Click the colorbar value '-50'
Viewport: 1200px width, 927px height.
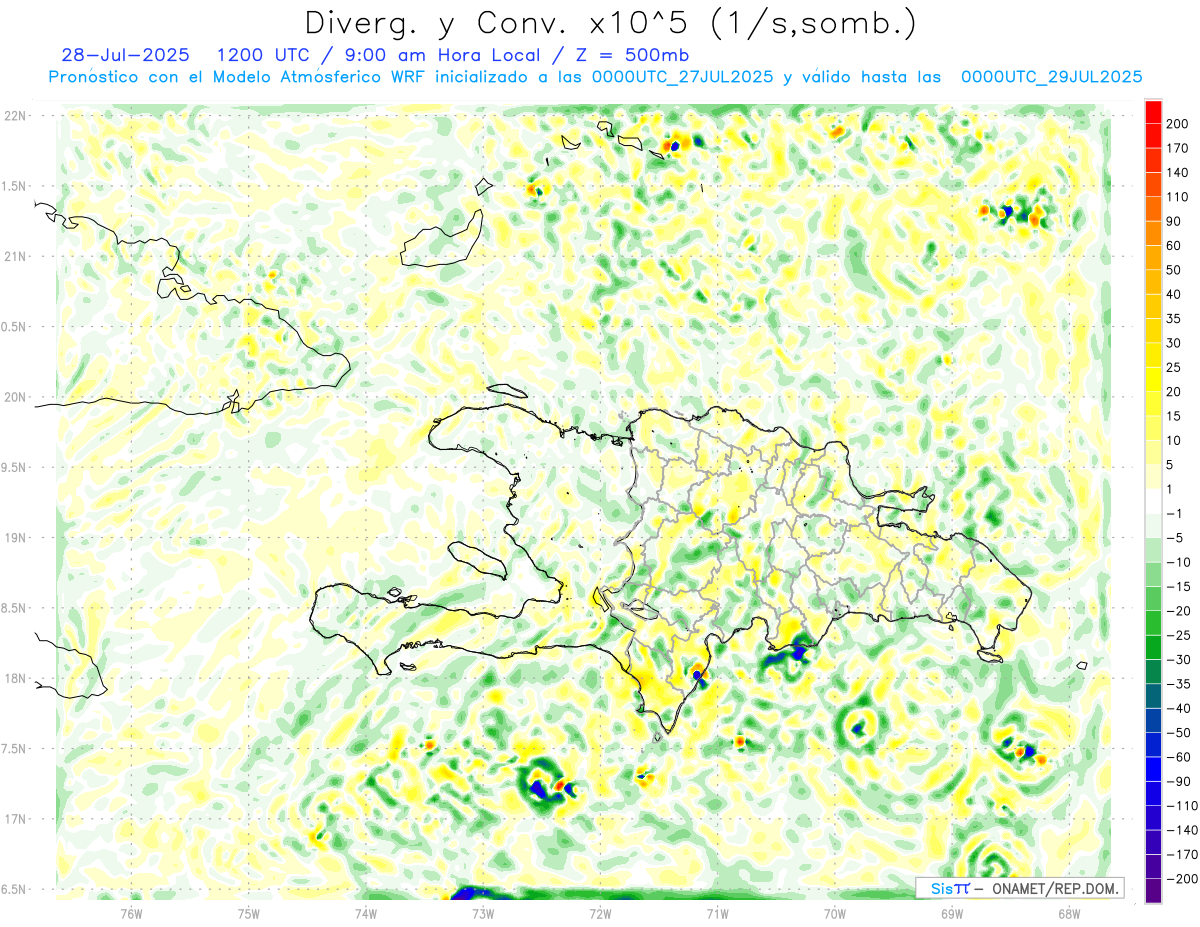pyautogui.click(x=1181, y=733)
